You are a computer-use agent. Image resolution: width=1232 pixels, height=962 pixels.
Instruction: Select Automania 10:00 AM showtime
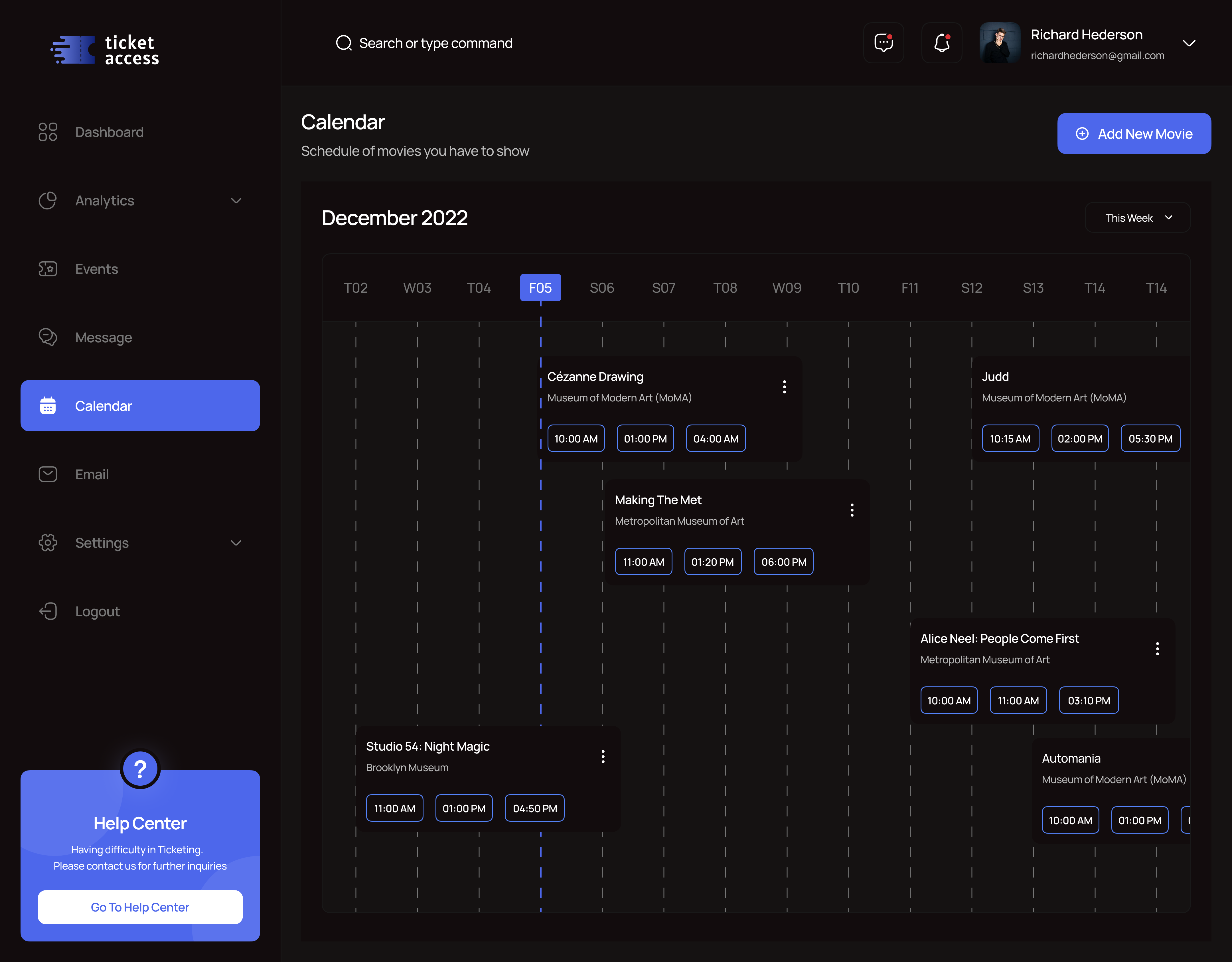pyautogui.click(x=1071, y=820)
